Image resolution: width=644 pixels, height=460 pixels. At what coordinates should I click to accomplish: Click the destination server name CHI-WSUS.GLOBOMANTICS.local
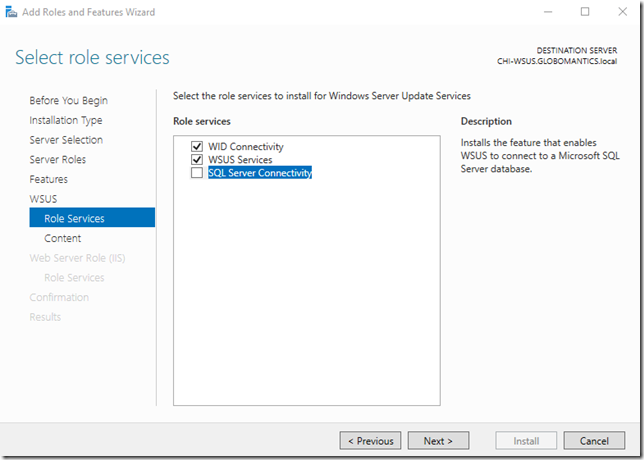[557, 61]
